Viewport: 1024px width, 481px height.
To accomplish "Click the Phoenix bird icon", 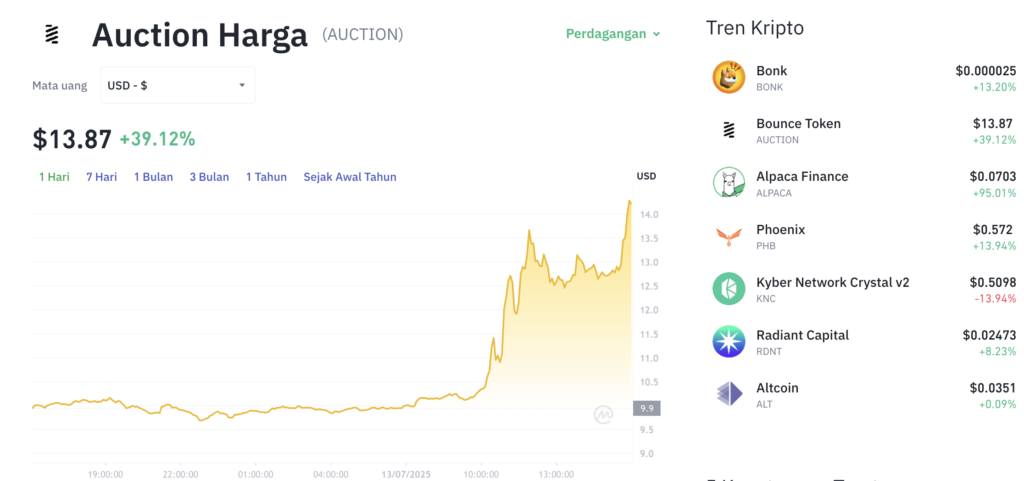I will [x=729, y=236].
